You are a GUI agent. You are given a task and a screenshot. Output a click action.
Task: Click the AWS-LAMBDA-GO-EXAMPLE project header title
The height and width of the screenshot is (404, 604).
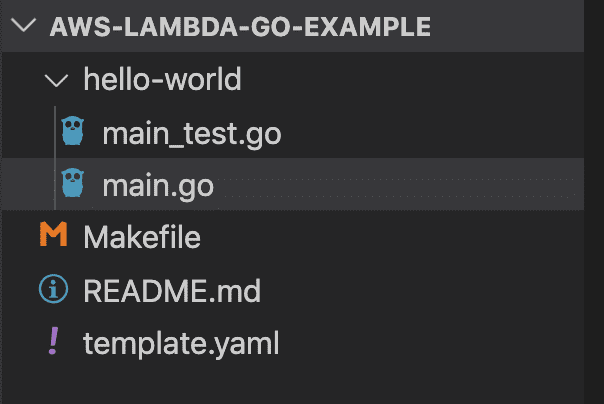(240, 27)
